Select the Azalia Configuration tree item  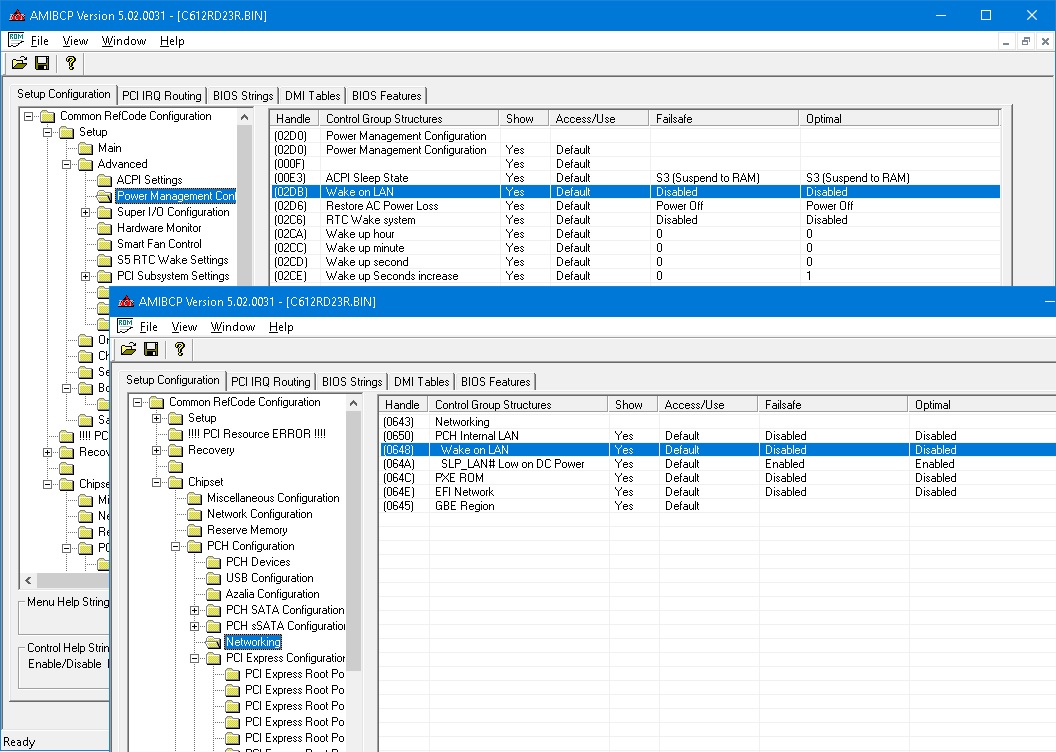tap(273, 594)
